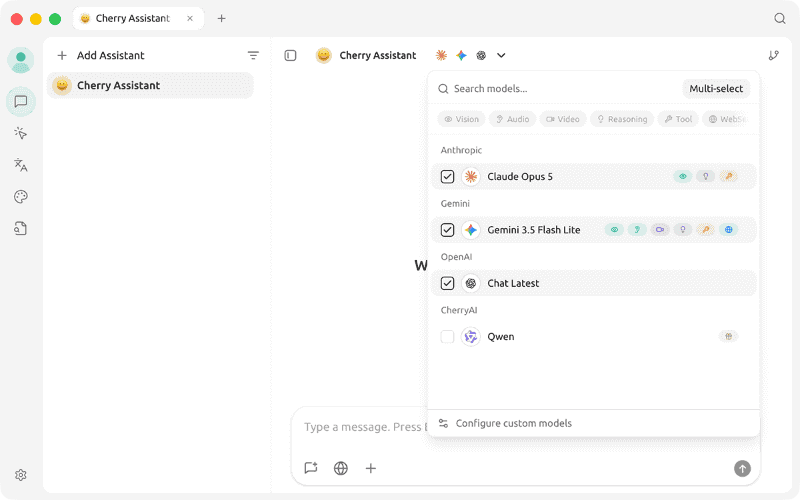Click the Anthropic group label
Viewport: 800px width, 500px height.
coord(461,150)
